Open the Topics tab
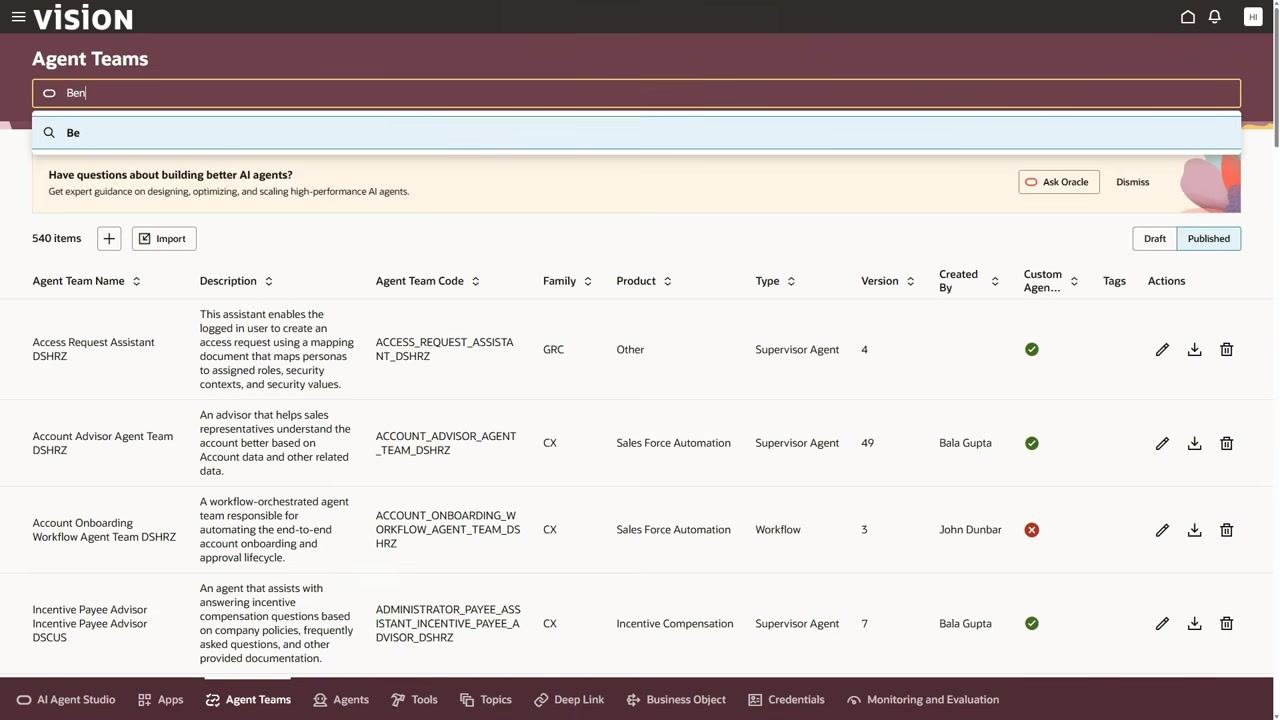 (485, 700)
